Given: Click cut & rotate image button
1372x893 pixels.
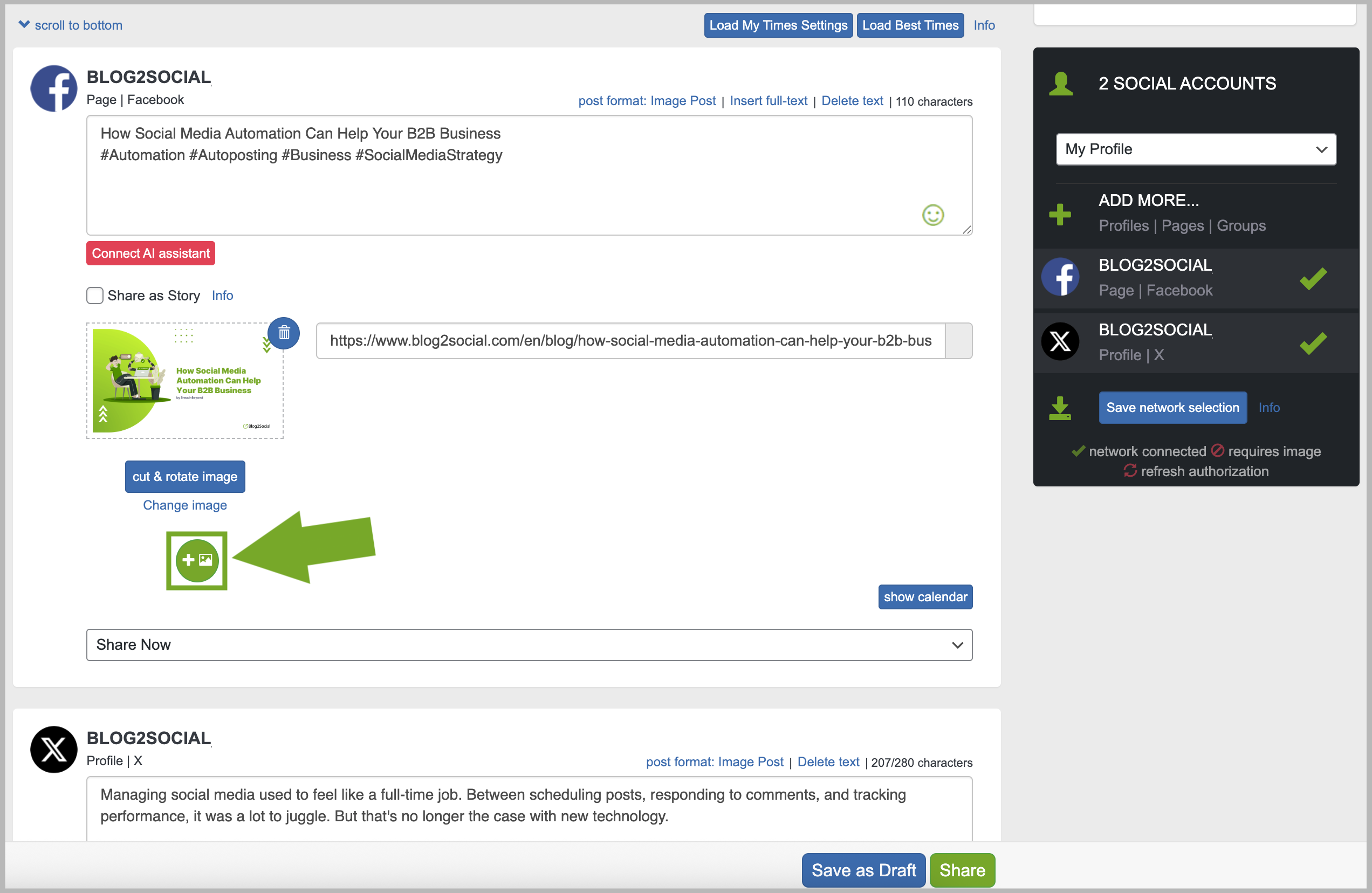Looking at the screenshot, I should (x=185, y=477).
